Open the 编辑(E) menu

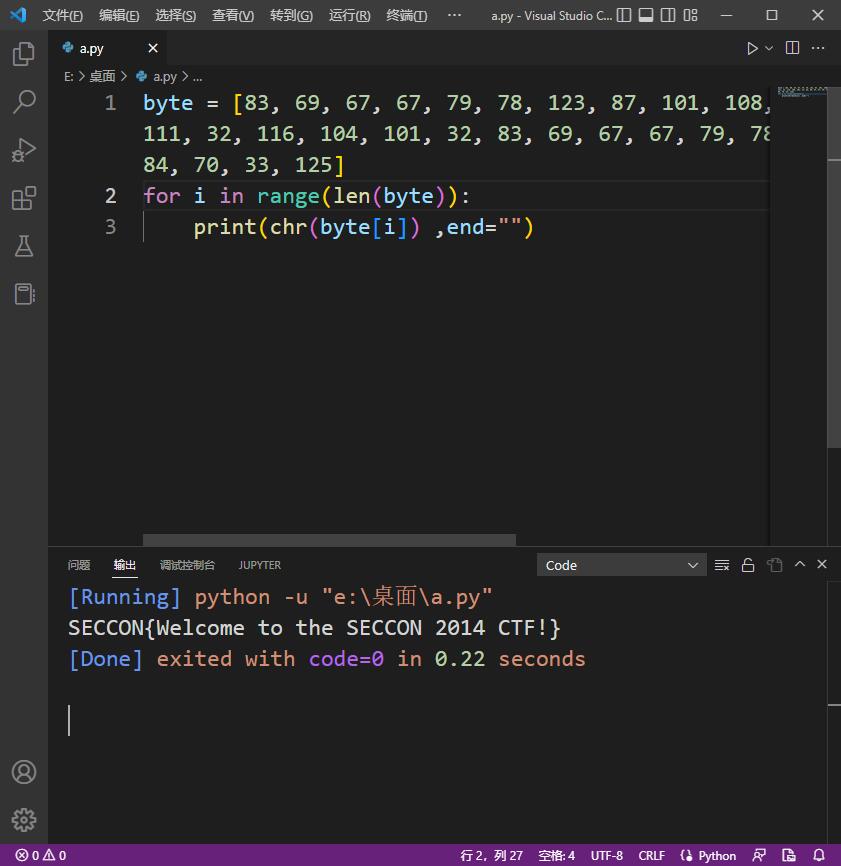119,15
